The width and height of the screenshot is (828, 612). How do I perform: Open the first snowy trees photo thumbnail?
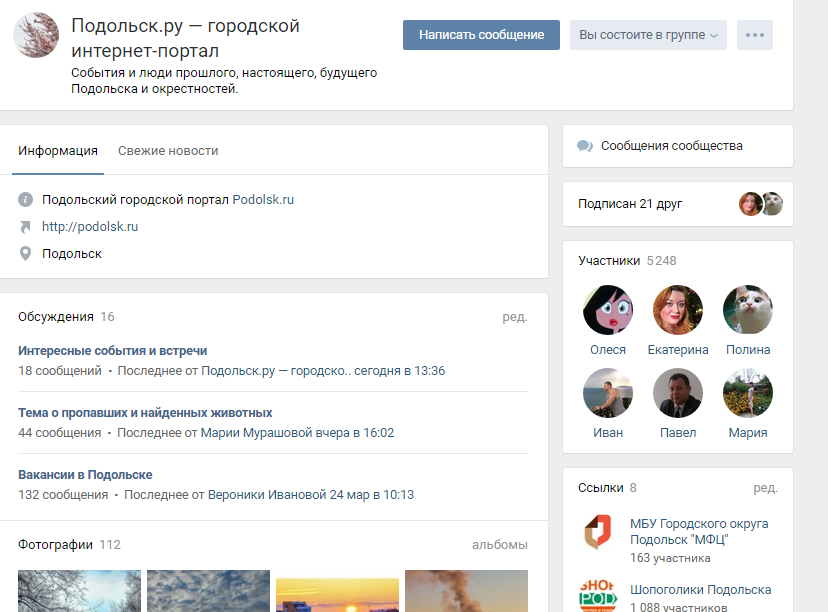pos(79,591)
